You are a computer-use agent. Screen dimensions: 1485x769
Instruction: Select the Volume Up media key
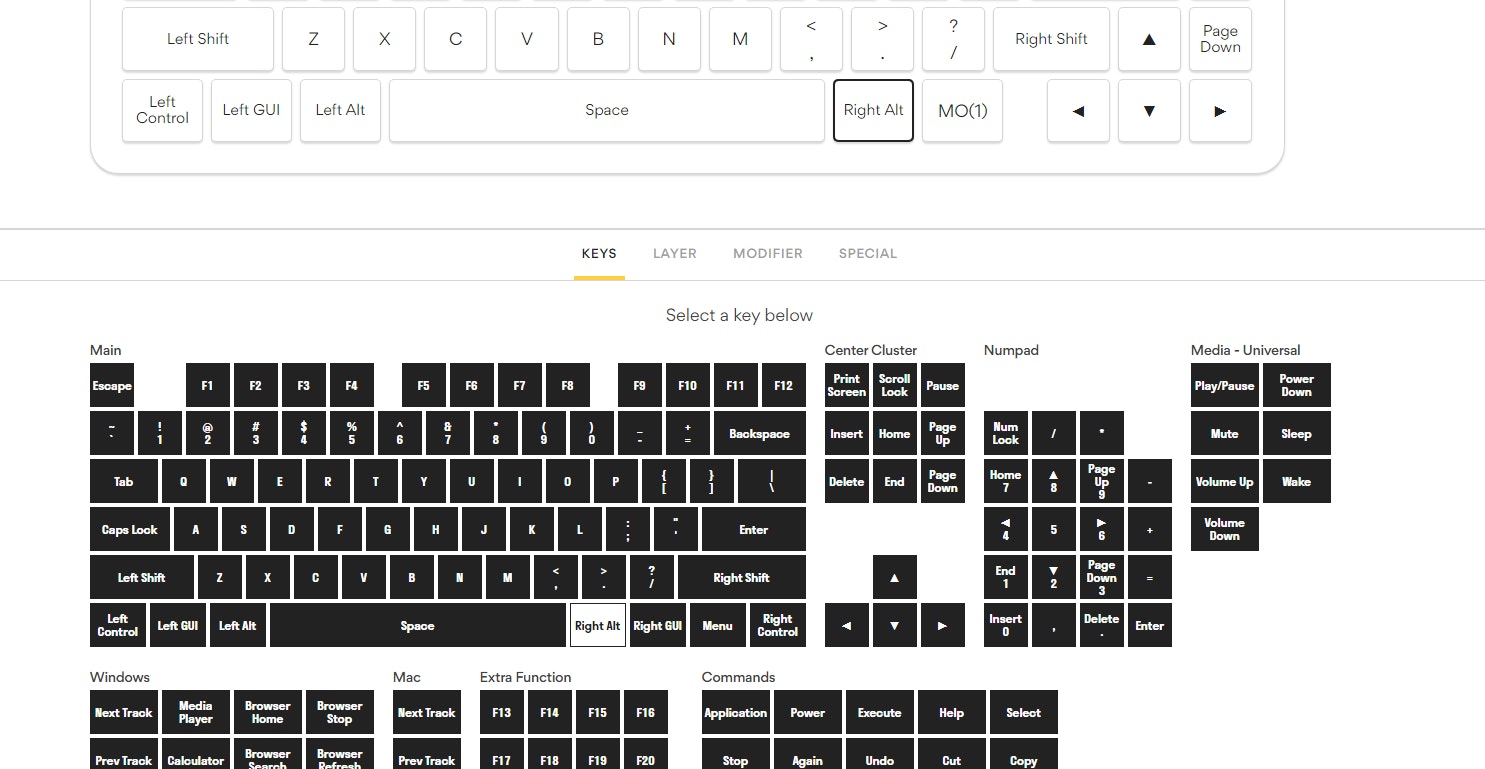(1224, 482)
